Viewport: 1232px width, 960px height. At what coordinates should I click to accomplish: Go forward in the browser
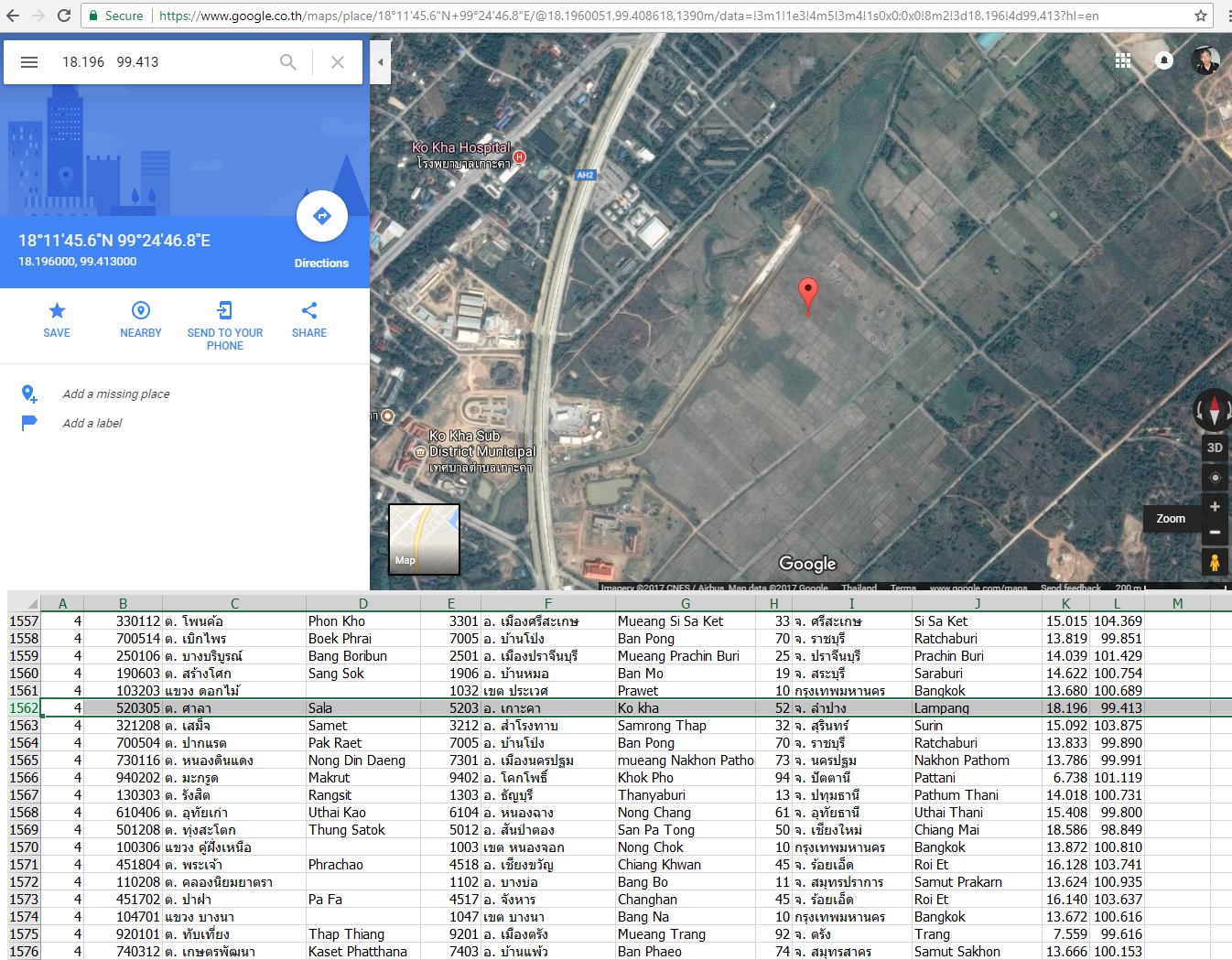(38, 16)
